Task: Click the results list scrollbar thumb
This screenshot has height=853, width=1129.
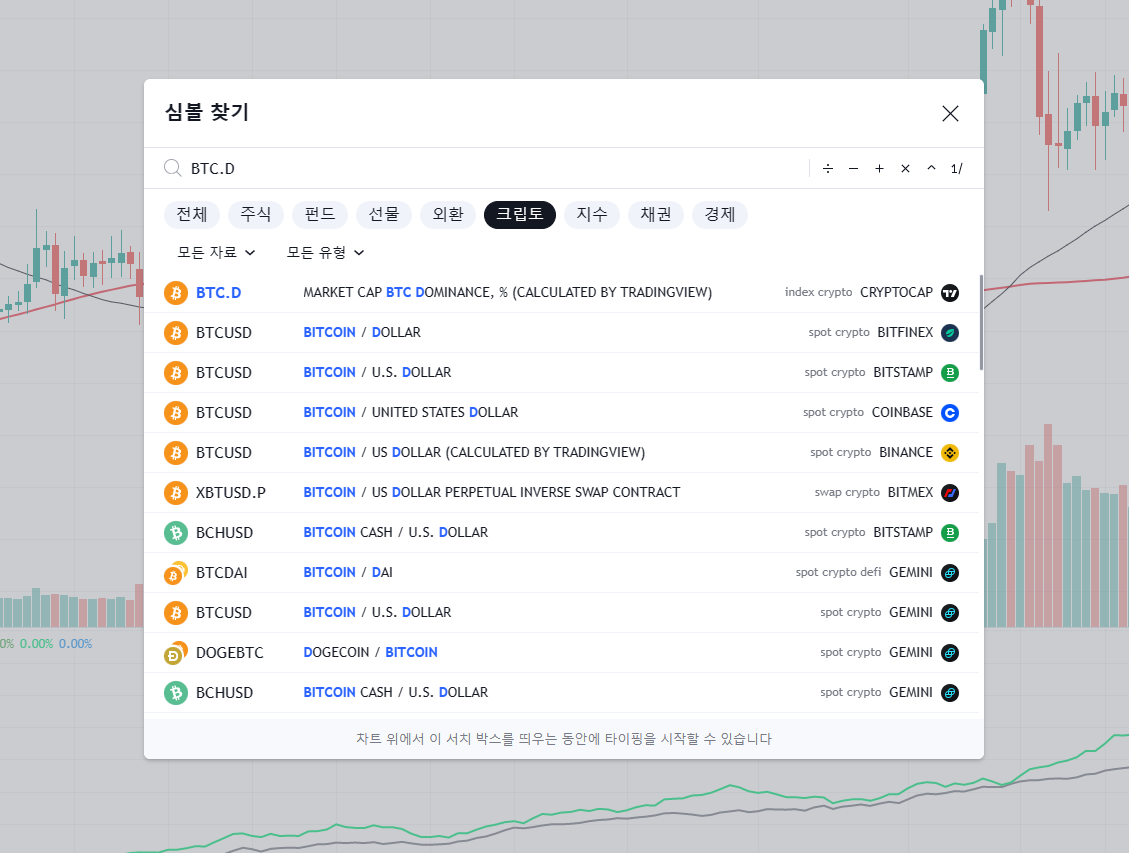Action: point(981,322)
